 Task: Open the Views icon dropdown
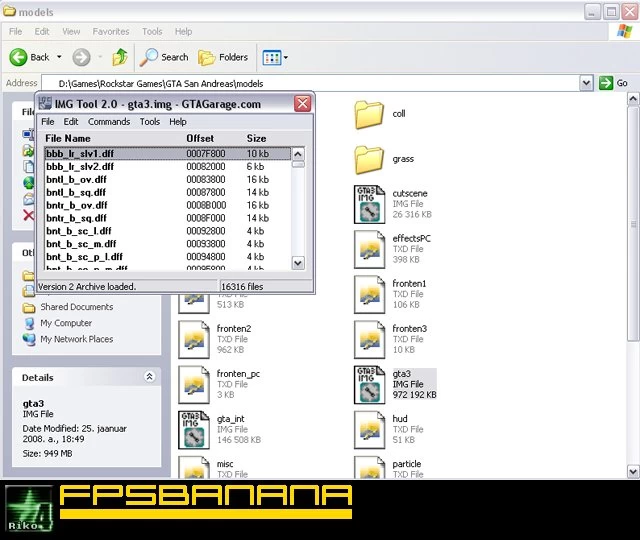(272, 58)
